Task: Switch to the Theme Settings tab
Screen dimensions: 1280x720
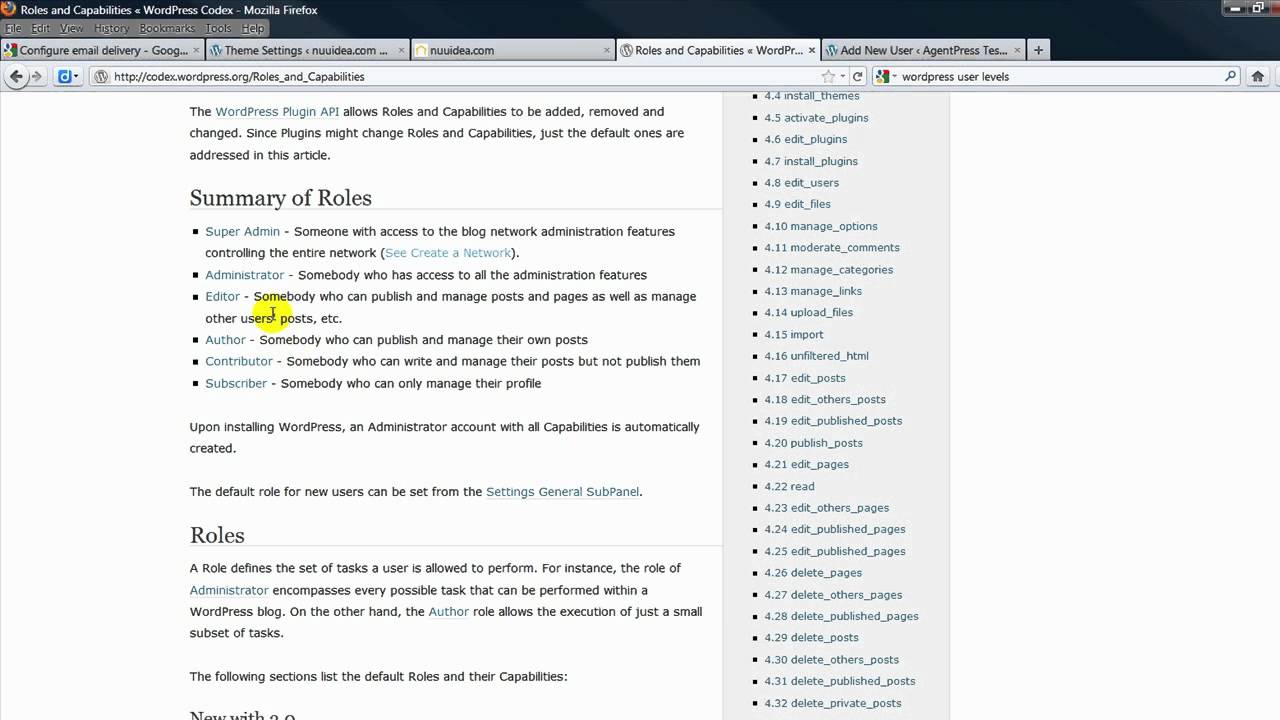Action: [306, 50]
